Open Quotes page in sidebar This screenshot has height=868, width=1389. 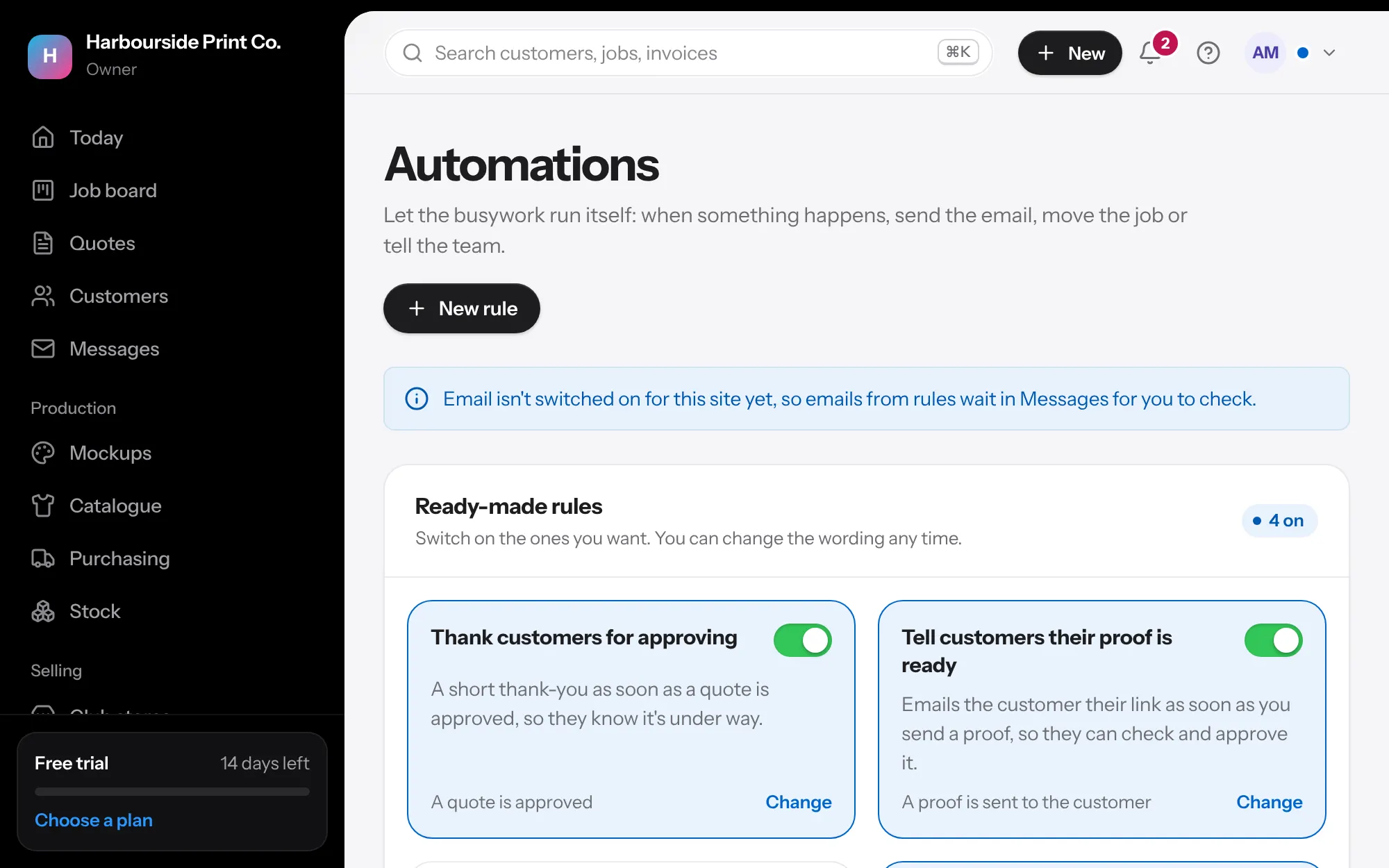(172, 243)
